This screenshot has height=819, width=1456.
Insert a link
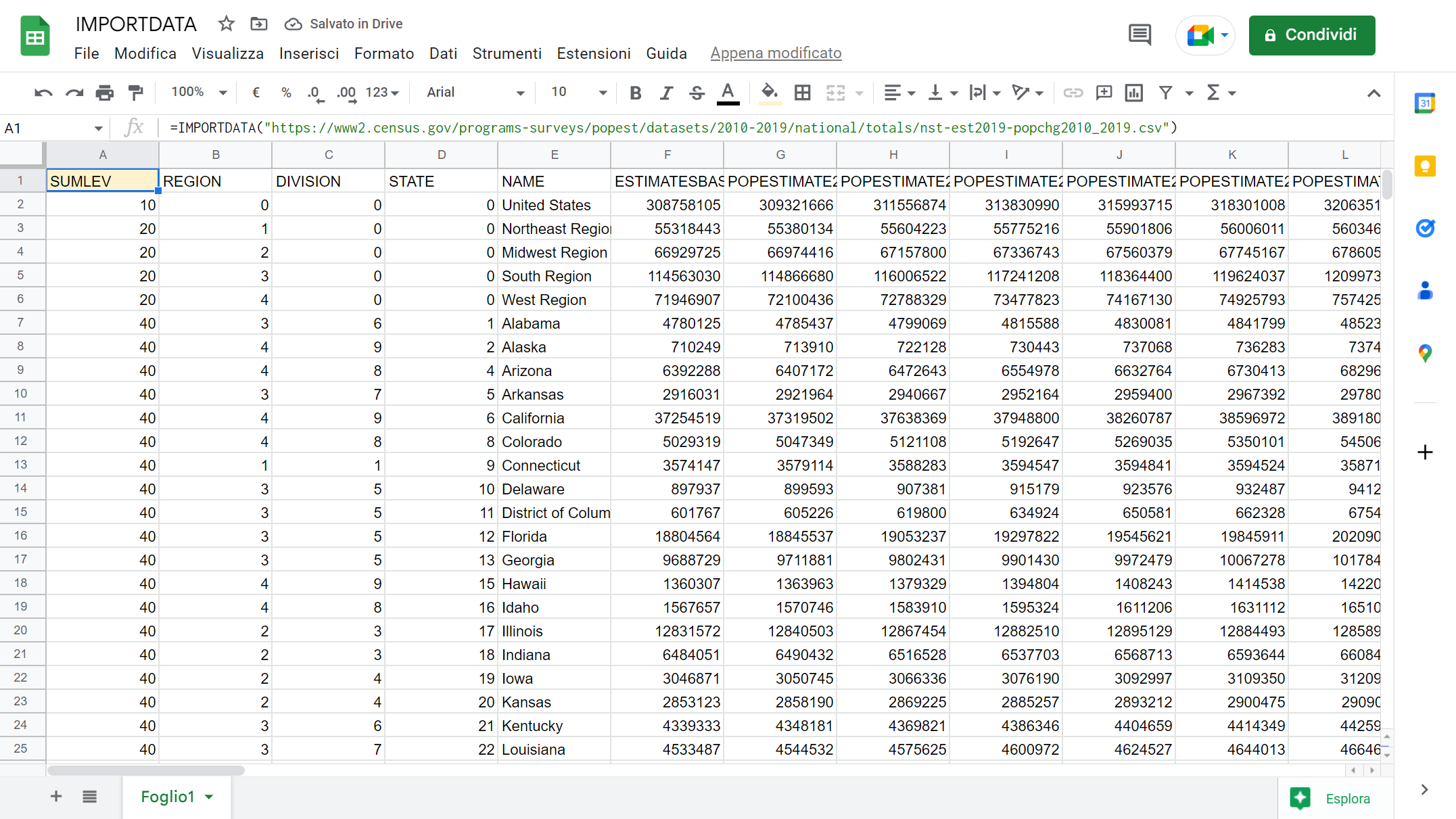(x=1073, y=93)
